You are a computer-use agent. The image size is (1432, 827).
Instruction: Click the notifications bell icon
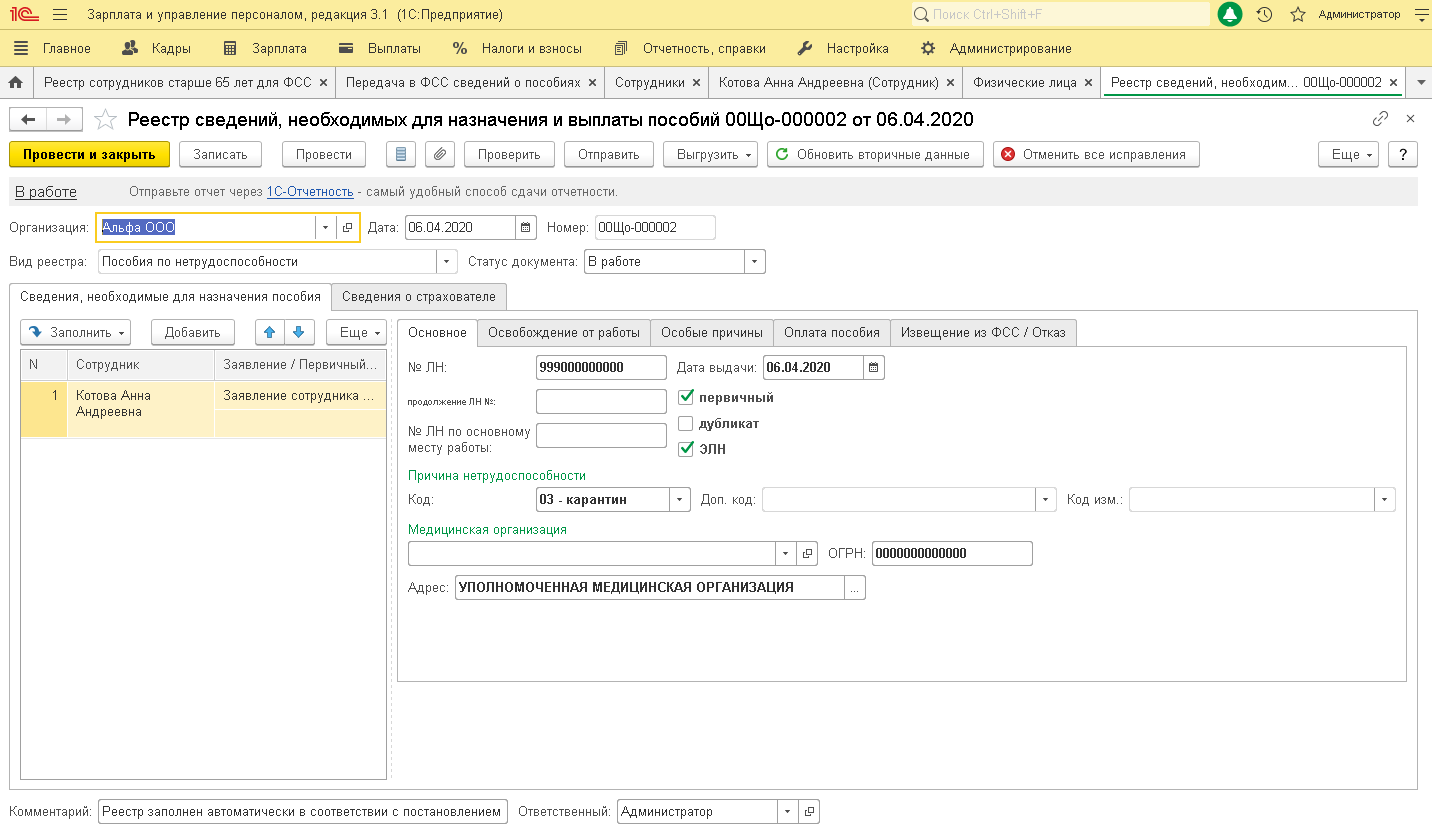coord(1230,15)
